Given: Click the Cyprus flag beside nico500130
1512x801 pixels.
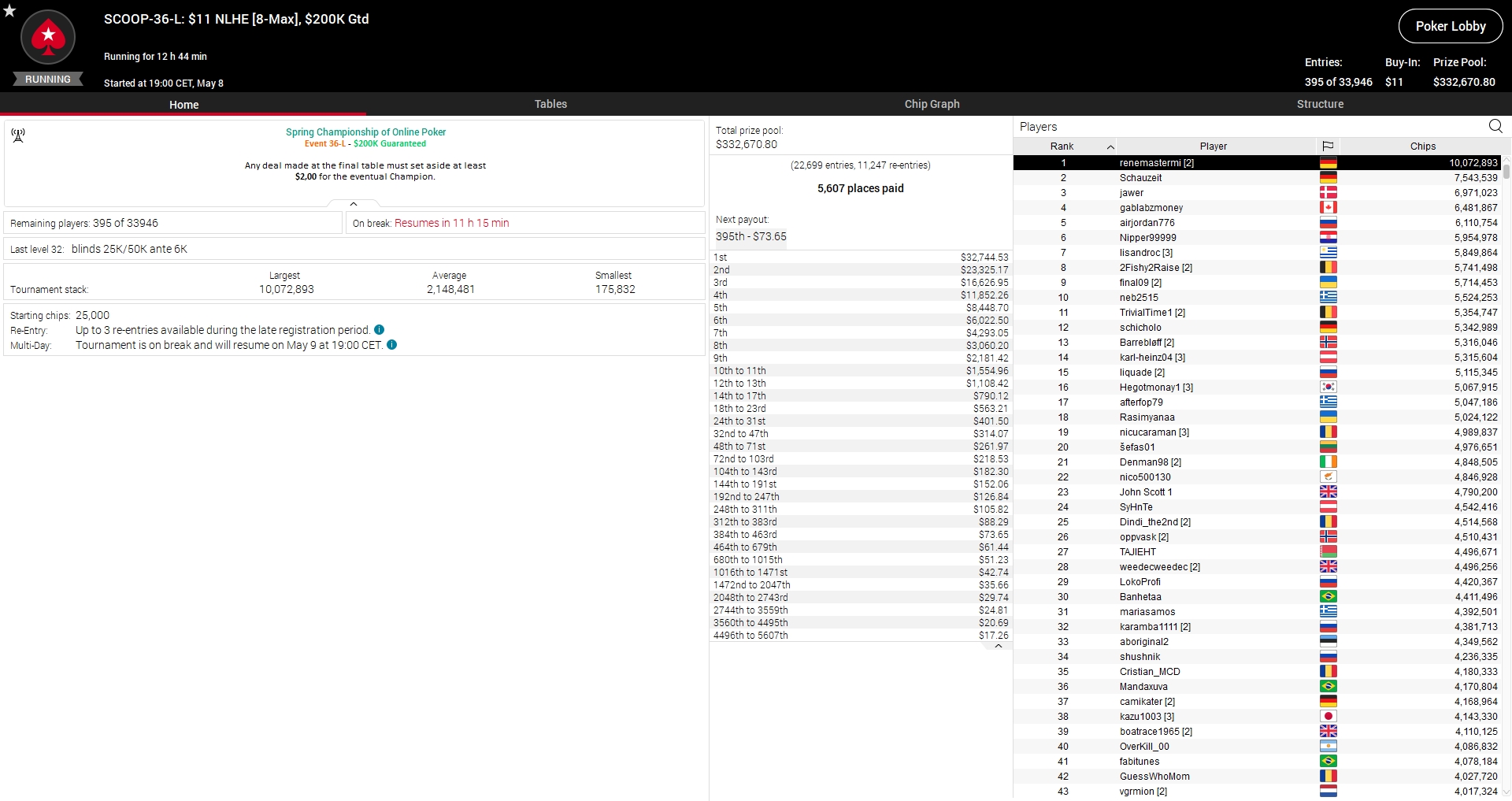Looking at the screenshot, I should 1328,477.
